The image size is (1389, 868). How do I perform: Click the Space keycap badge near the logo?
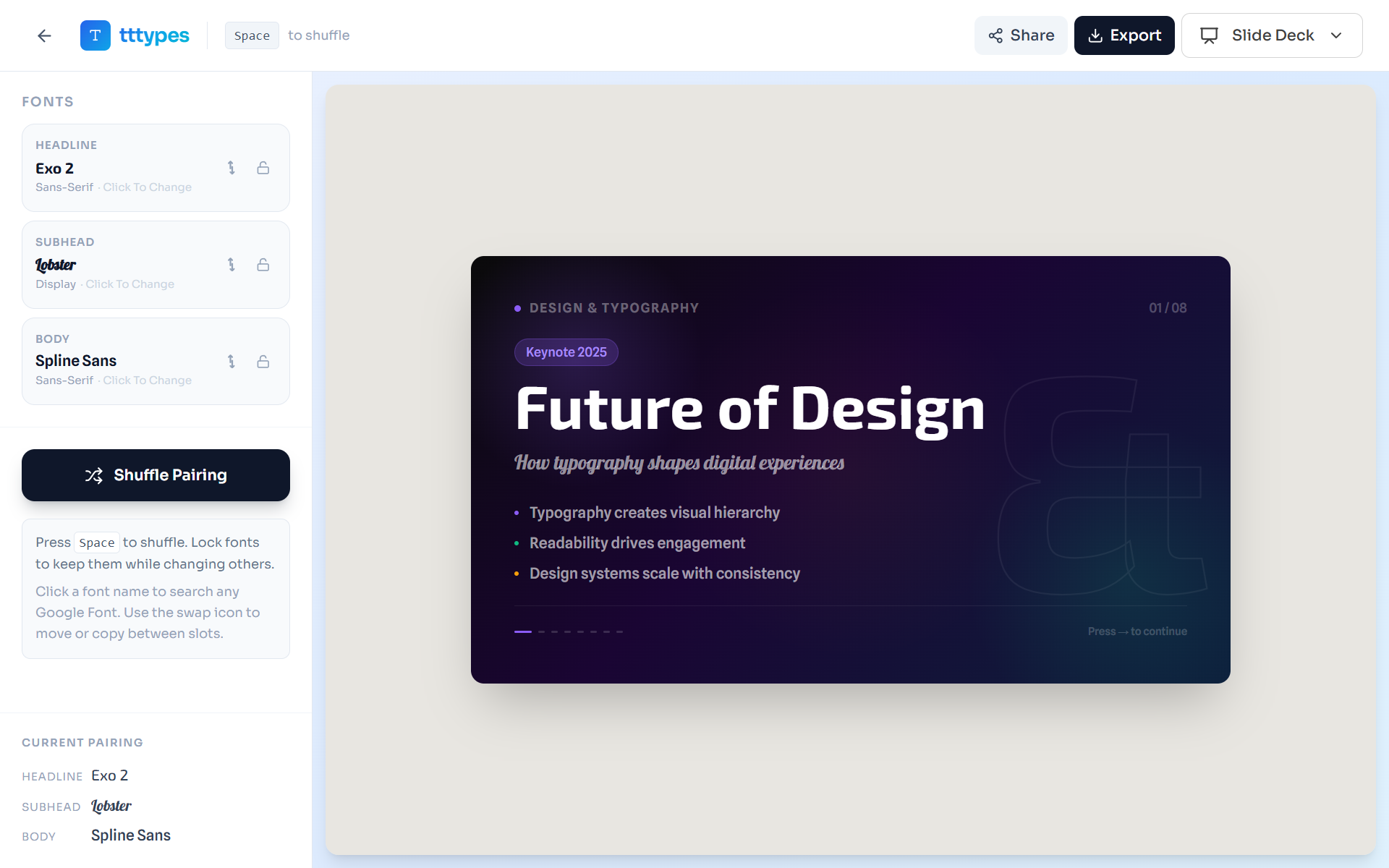[x=252, y=35]
